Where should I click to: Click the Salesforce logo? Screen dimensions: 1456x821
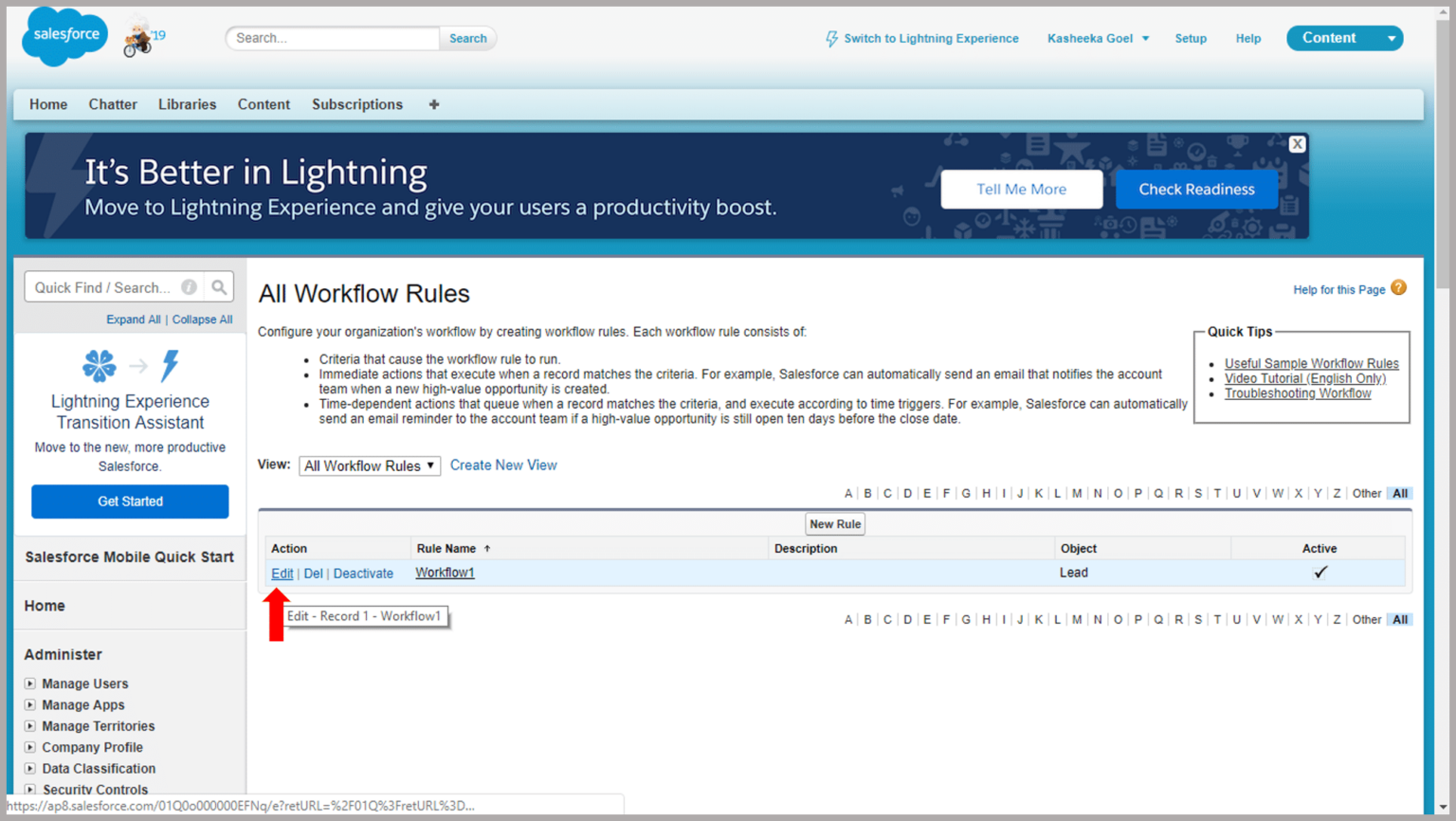coord(64,36)
